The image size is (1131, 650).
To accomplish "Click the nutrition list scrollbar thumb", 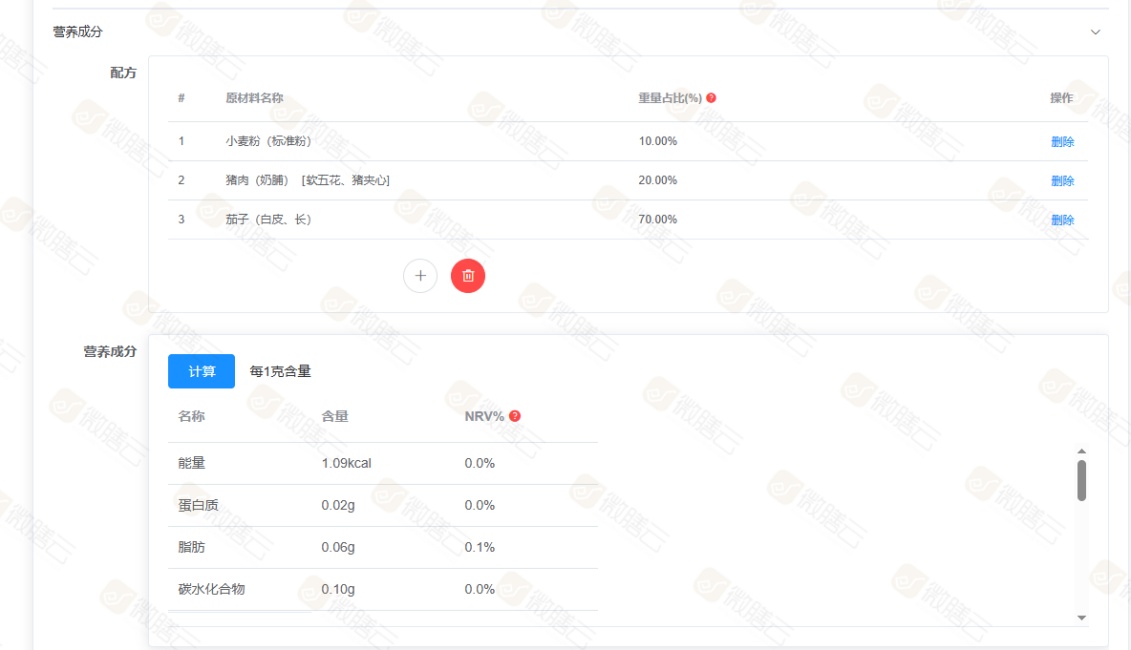I will click(1081, 480).
